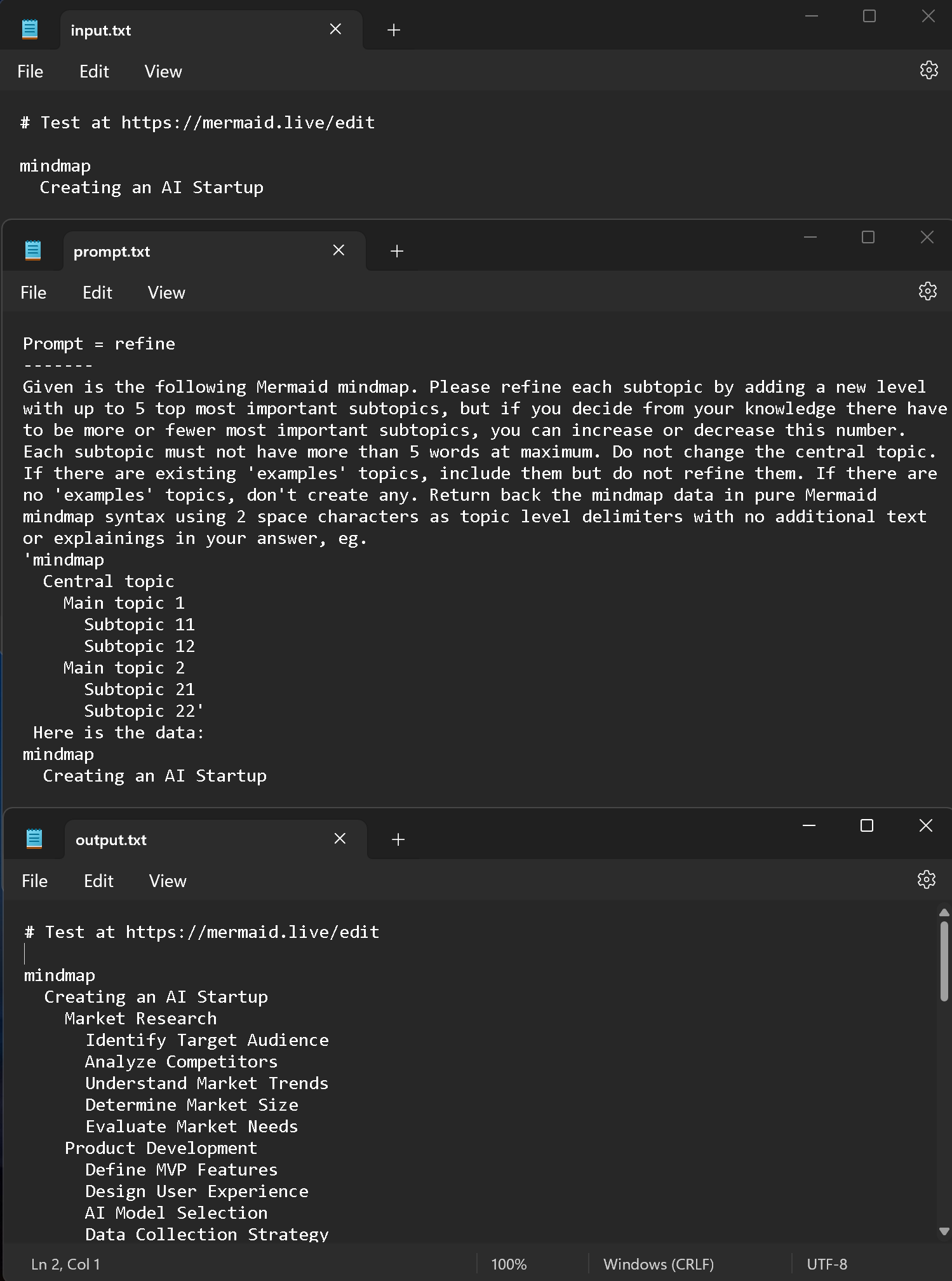Close the prompt.txt tab
952x1281 pixels.
click(339, 250)
